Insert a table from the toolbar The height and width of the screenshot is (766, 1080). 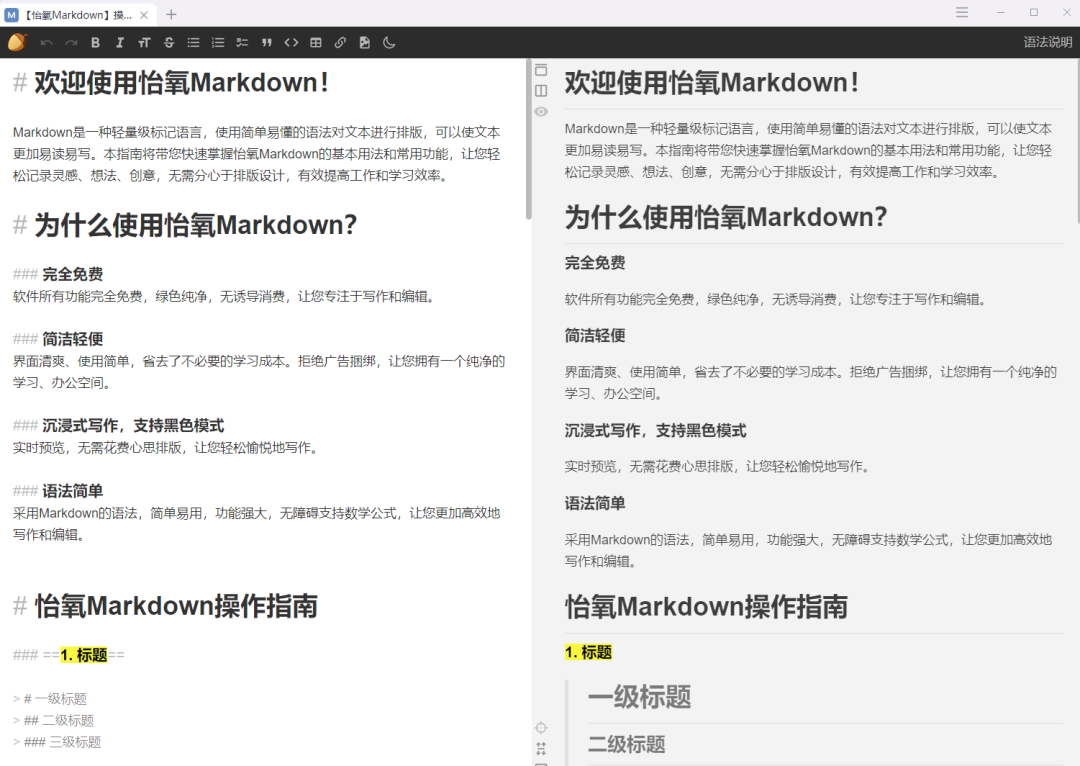[315, 42]
